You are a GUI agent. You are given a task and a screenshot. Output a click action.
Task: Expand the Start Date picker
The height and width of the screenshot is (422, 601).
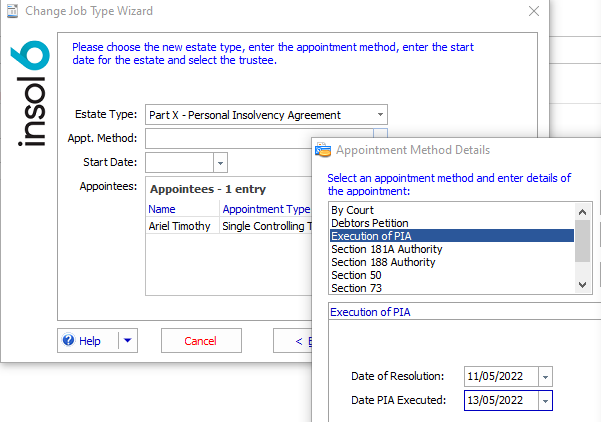click(x=221, y=162)
